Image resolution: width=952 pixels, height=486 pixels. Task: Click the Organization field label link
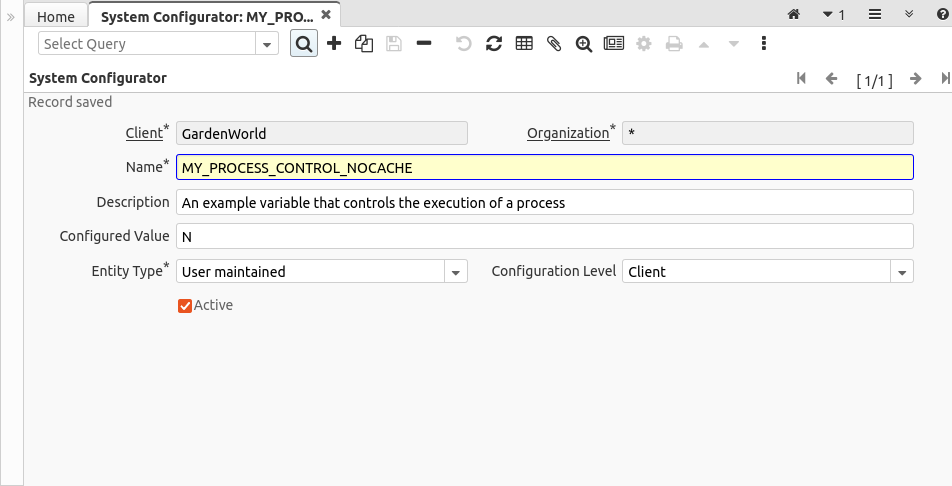point(568,133)
